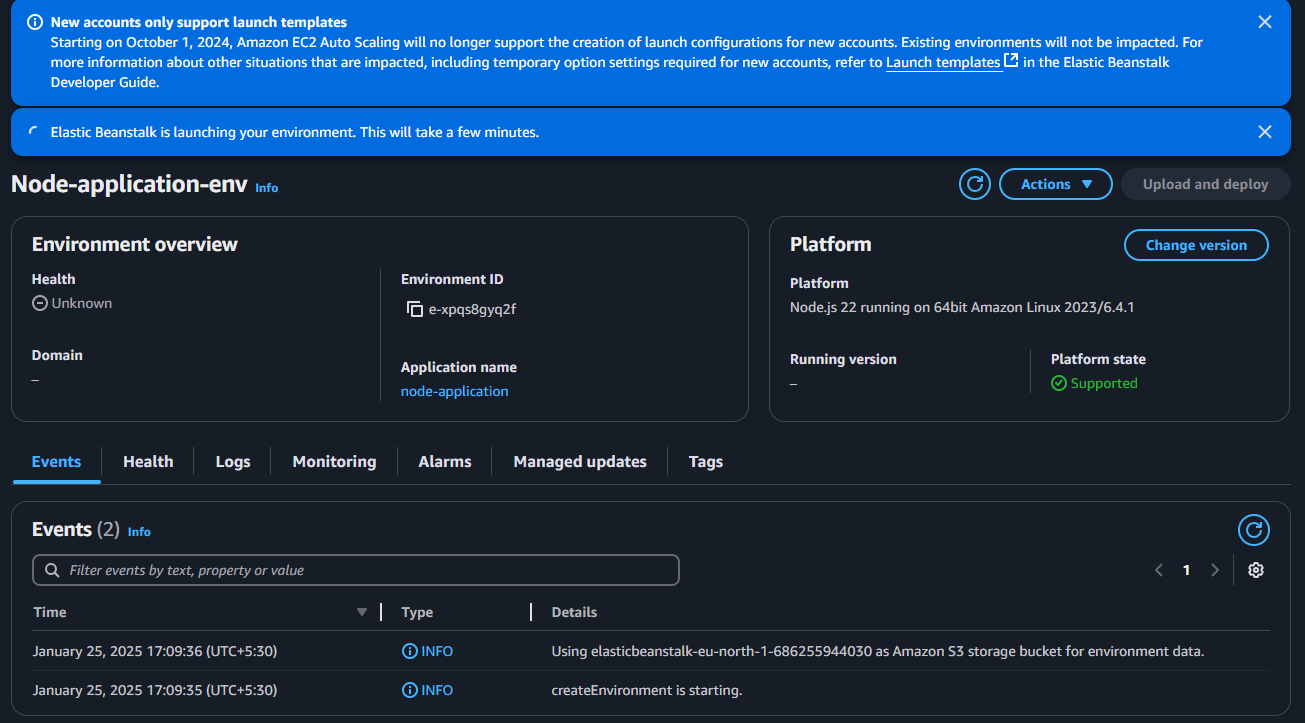
Task: Click environment ID text e-xpqs8gyq2f
Action: (x=472, y=309)
